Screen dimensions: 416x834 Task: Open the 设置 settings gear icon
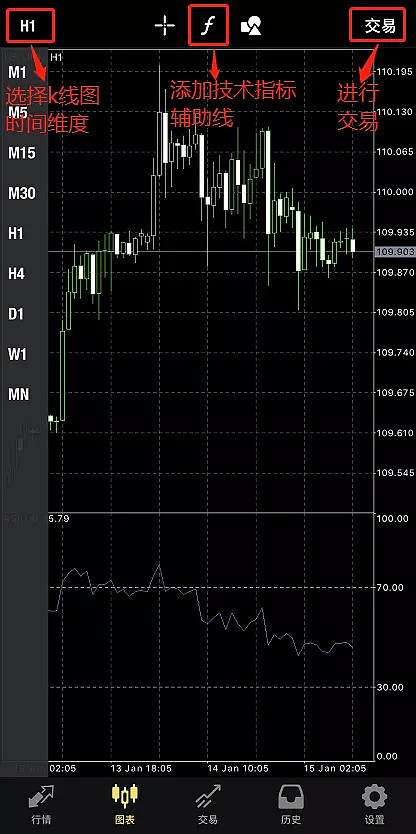375,797
